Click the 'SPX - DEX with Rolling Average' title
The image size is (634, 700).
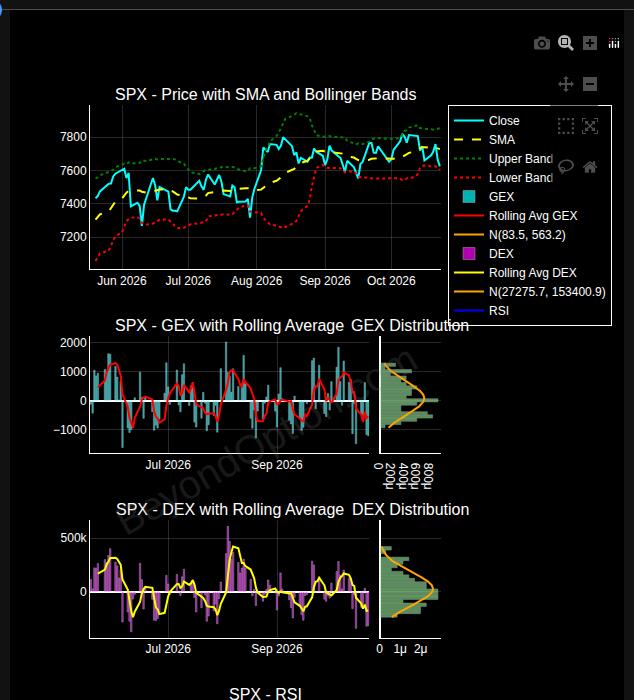pyautogui.click(x=230, y=509)
